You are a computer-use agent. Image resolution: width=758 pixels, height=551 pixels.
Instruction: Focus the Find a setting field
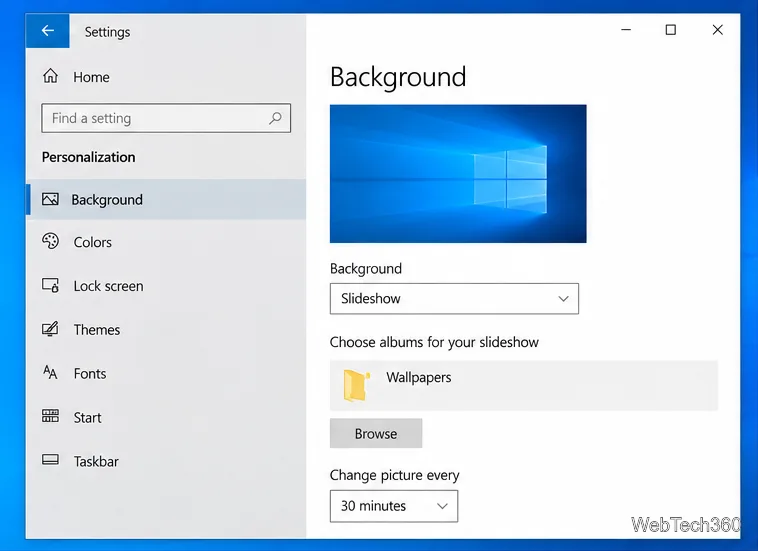tap(166, 118)
